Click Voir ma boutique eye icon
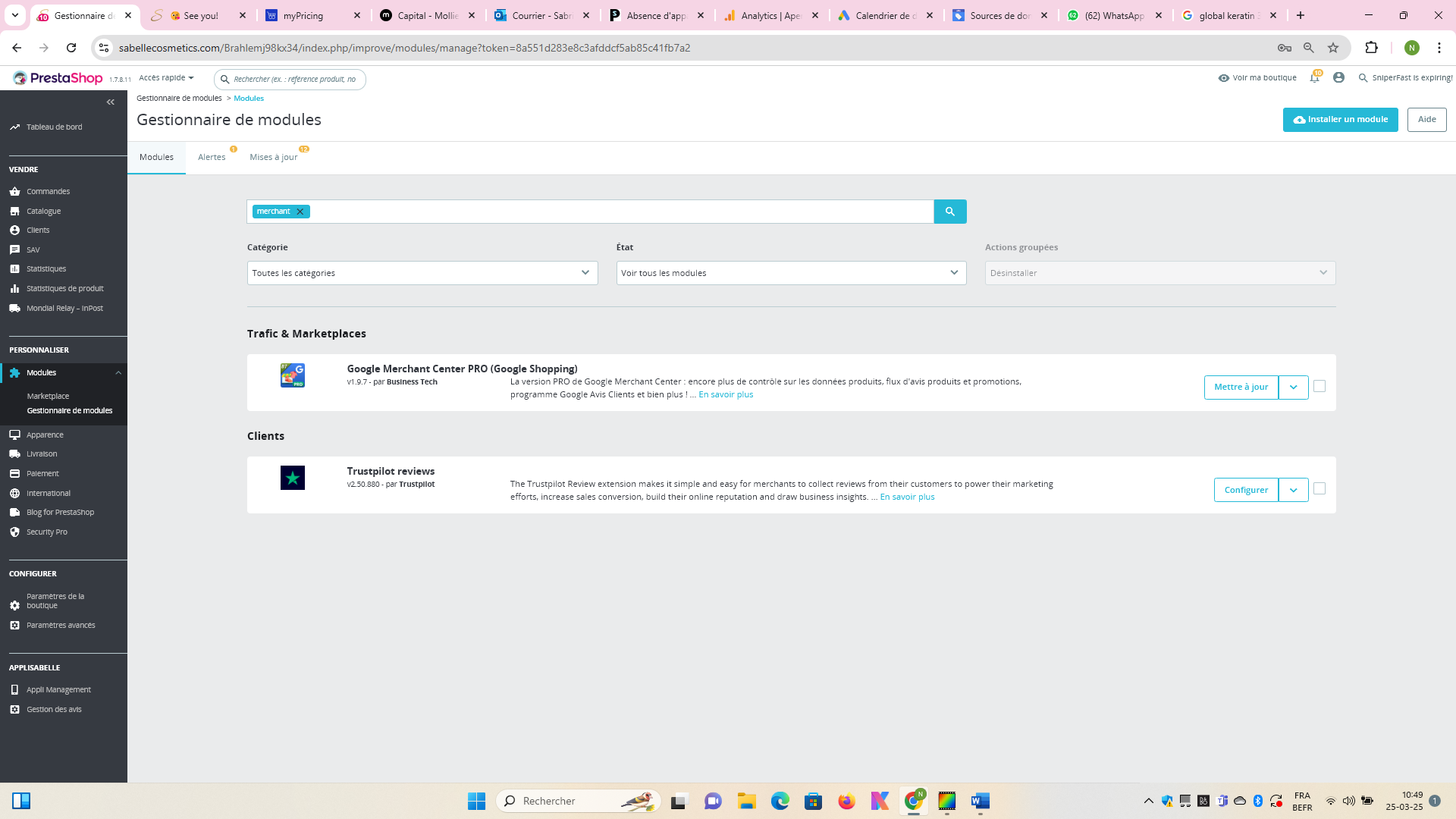 click(1223, 78)
